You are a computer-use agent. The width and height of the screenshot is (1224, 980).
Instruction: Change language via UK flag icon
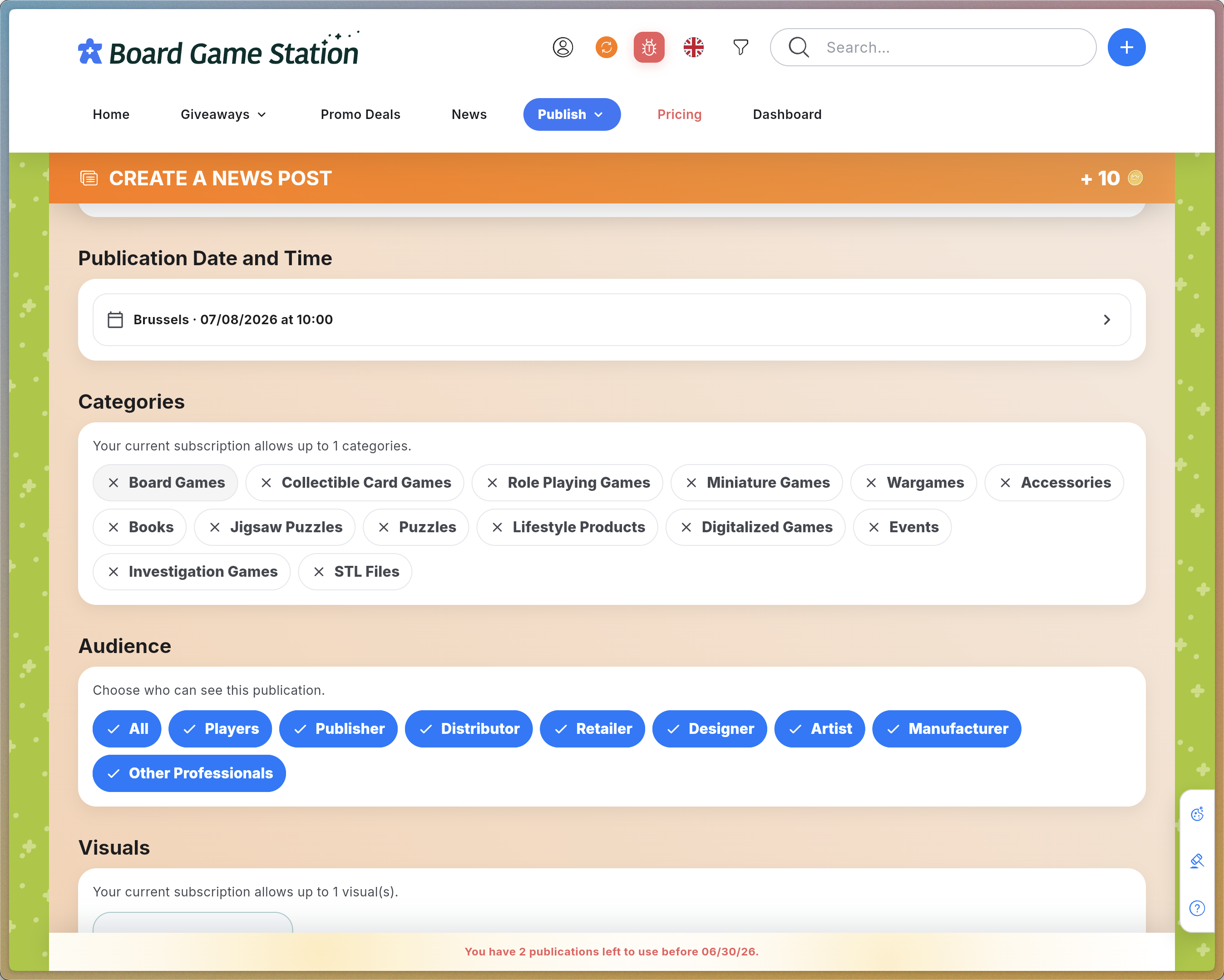point(693,47)
